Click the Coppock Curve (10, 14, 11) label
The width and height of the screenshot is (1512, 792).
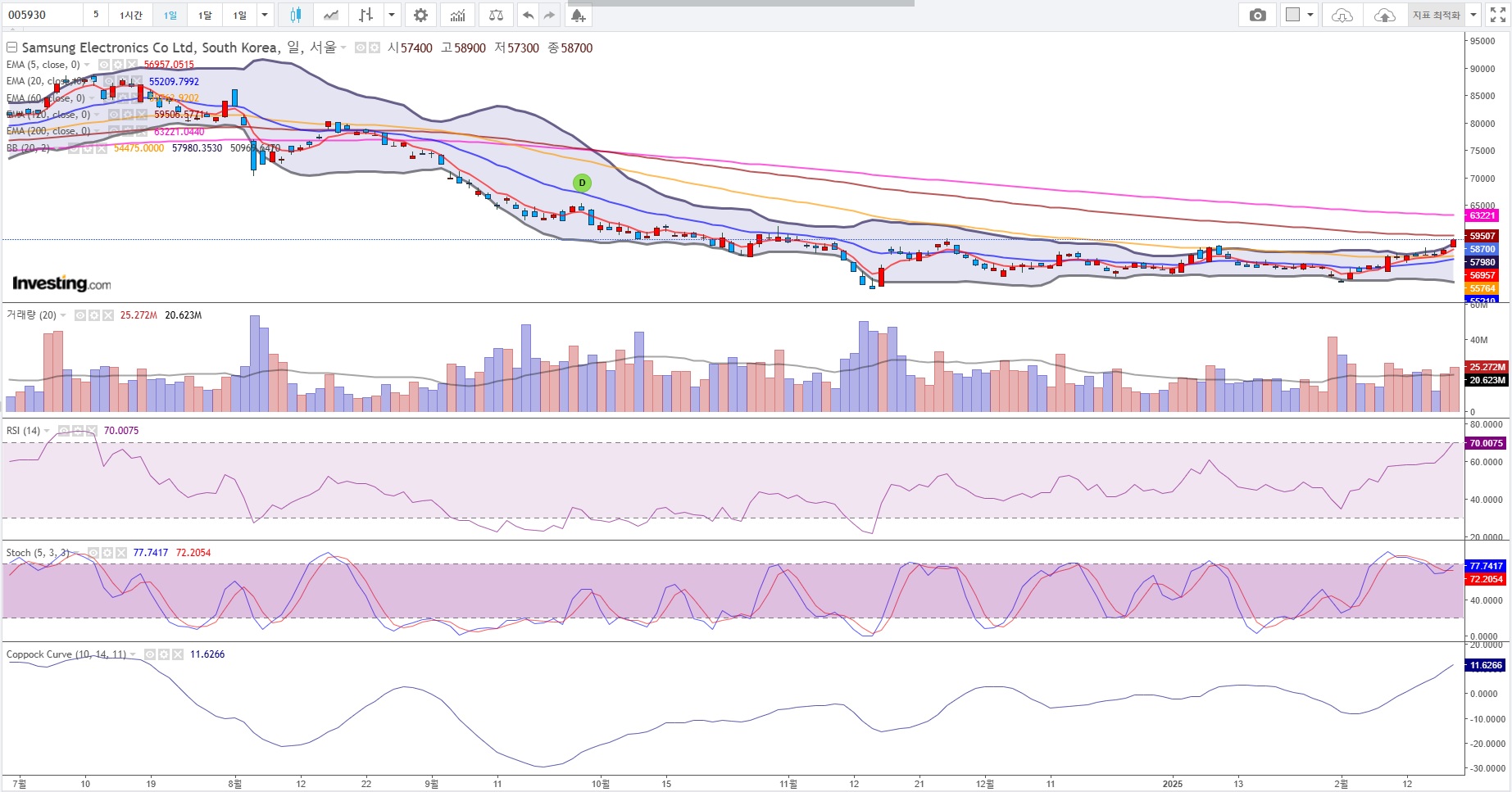point(66,654)
